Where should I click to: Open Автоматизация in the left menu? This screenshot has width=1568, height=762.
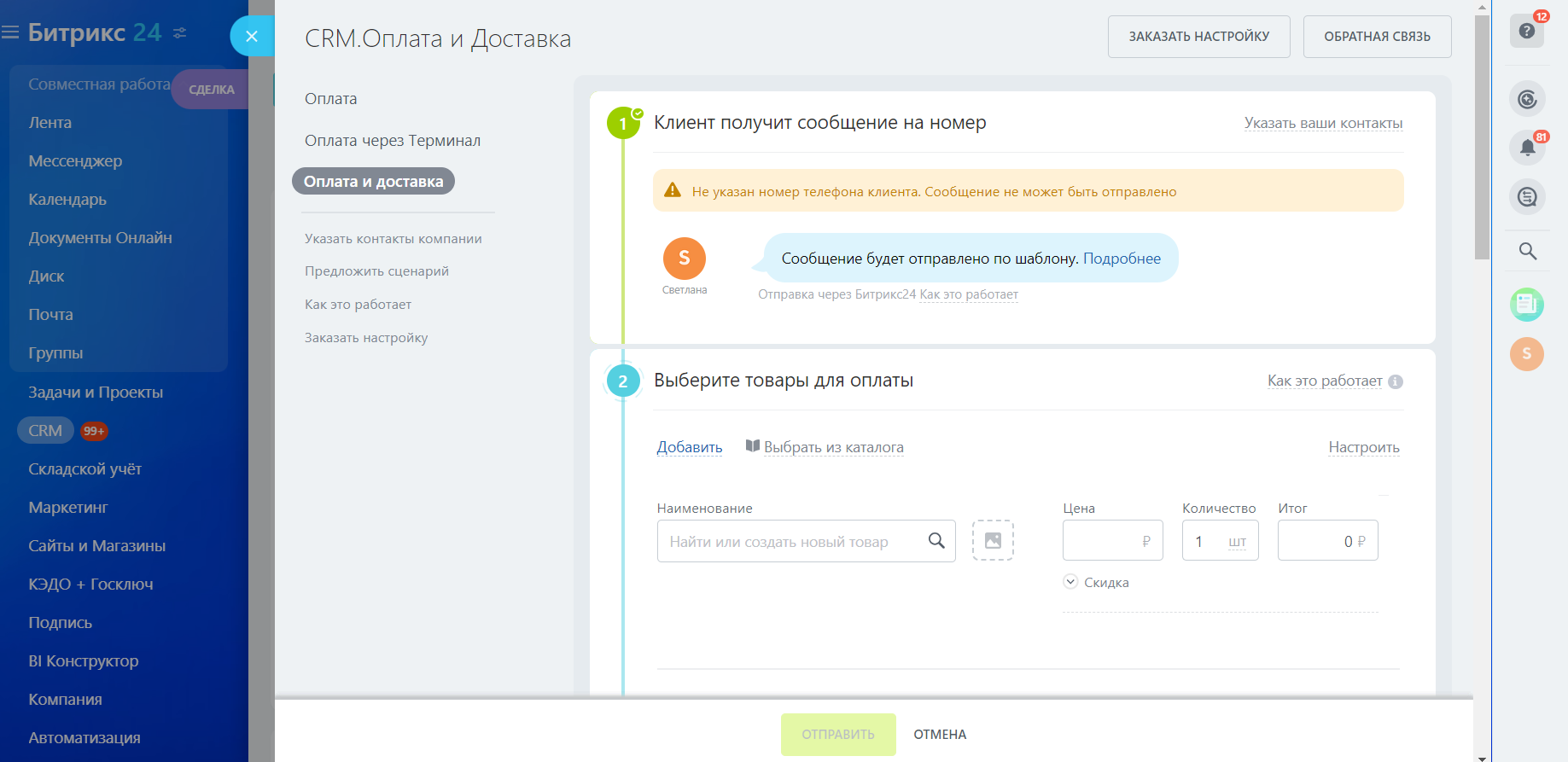click(x=85, y=738)
